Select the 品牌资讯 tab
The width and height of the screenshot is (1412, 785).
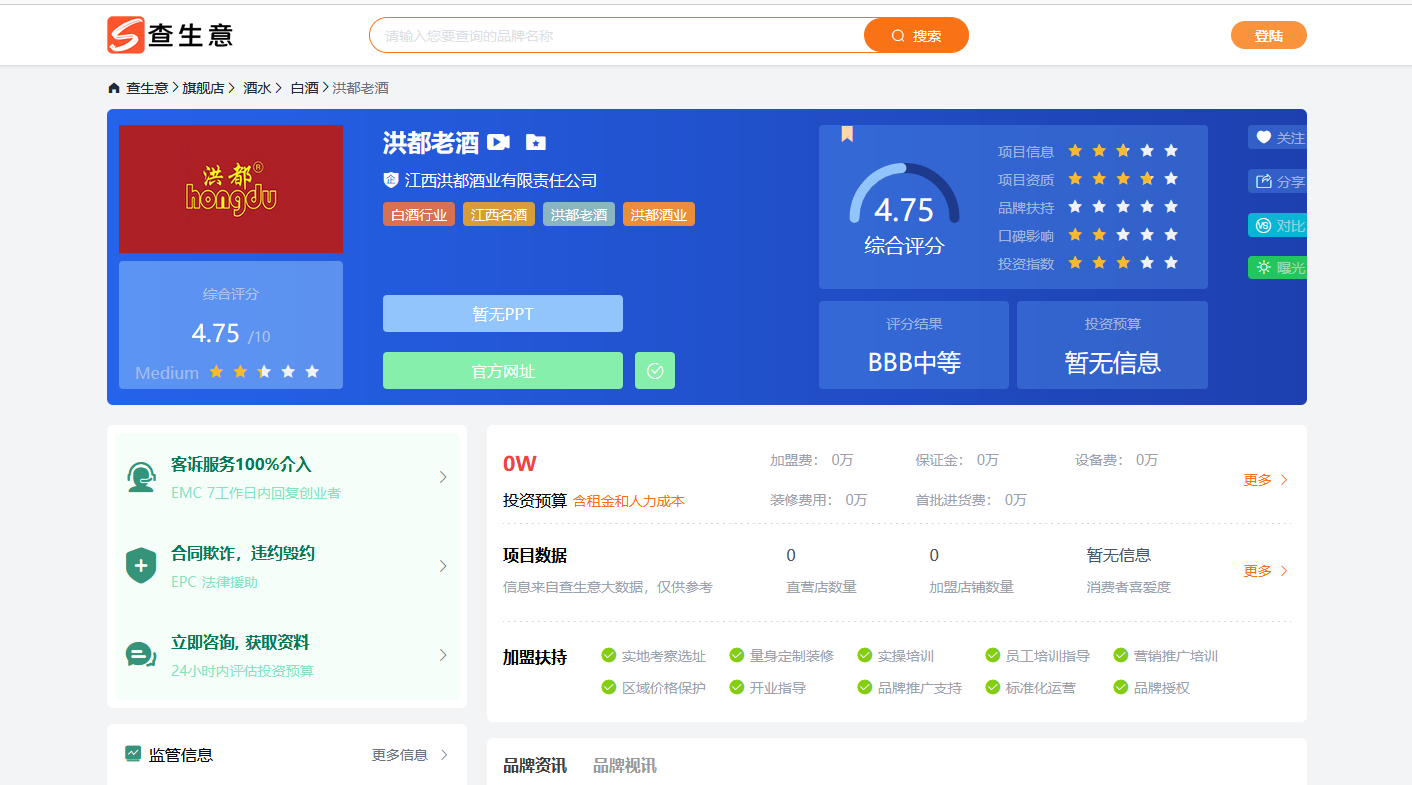click(535, 766)
